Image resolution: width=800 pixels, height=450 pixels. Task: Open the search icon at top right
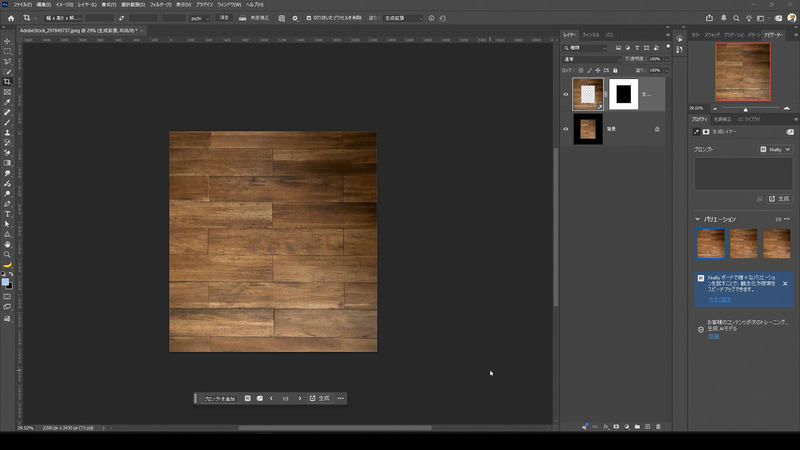pos(736,18)
